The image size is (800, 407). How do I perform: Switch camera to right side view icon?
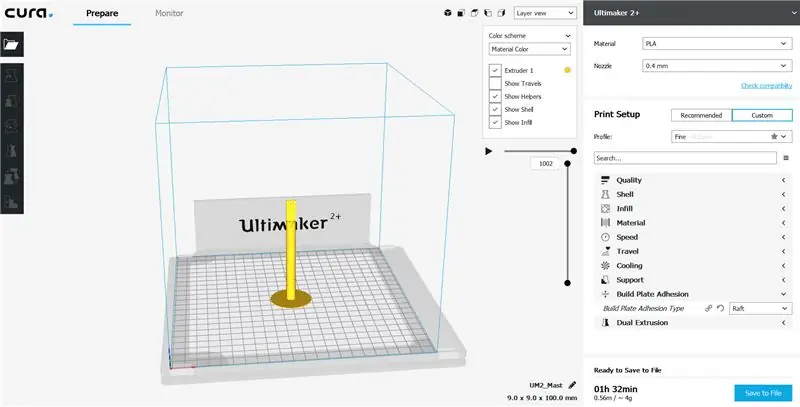502,13
